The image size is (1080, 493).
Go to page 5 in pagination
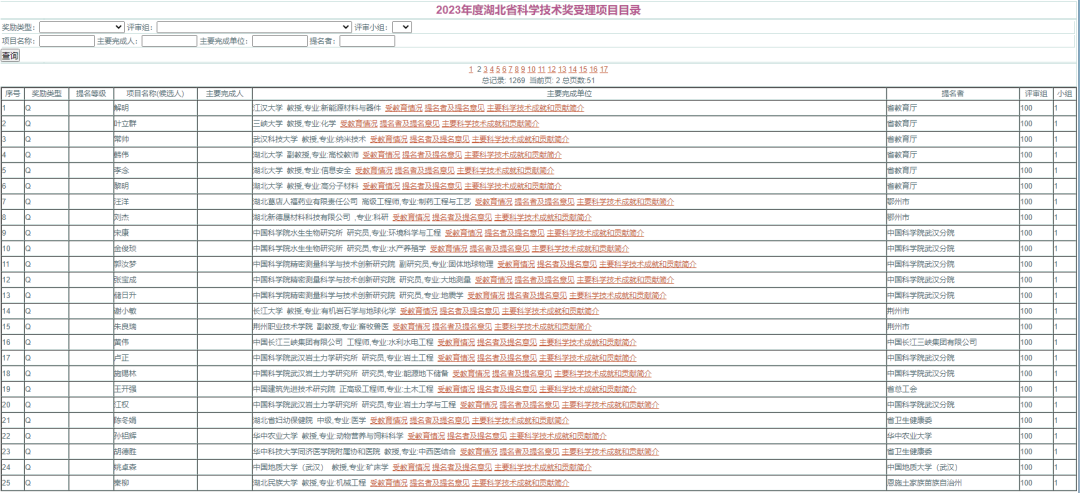[498, 70]
